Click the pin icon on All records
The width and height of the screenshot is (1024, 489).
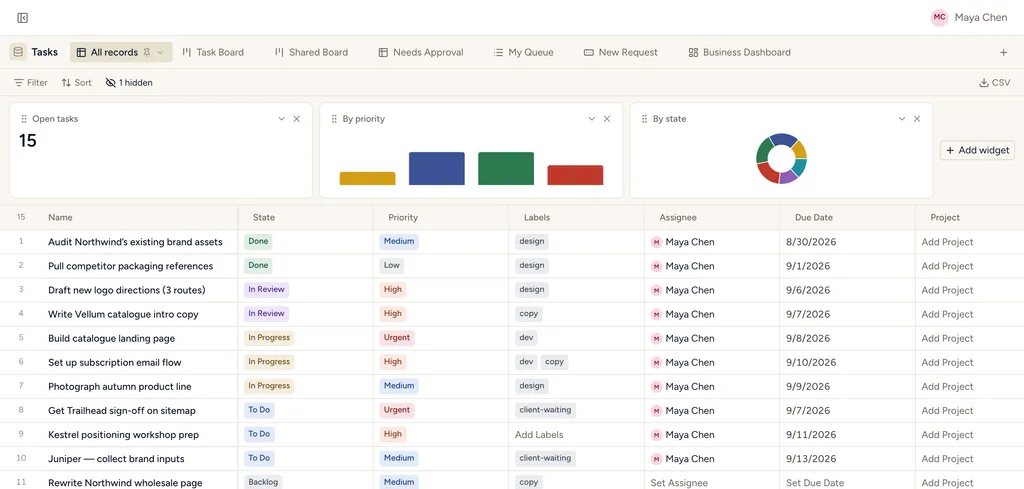point(147,52)
